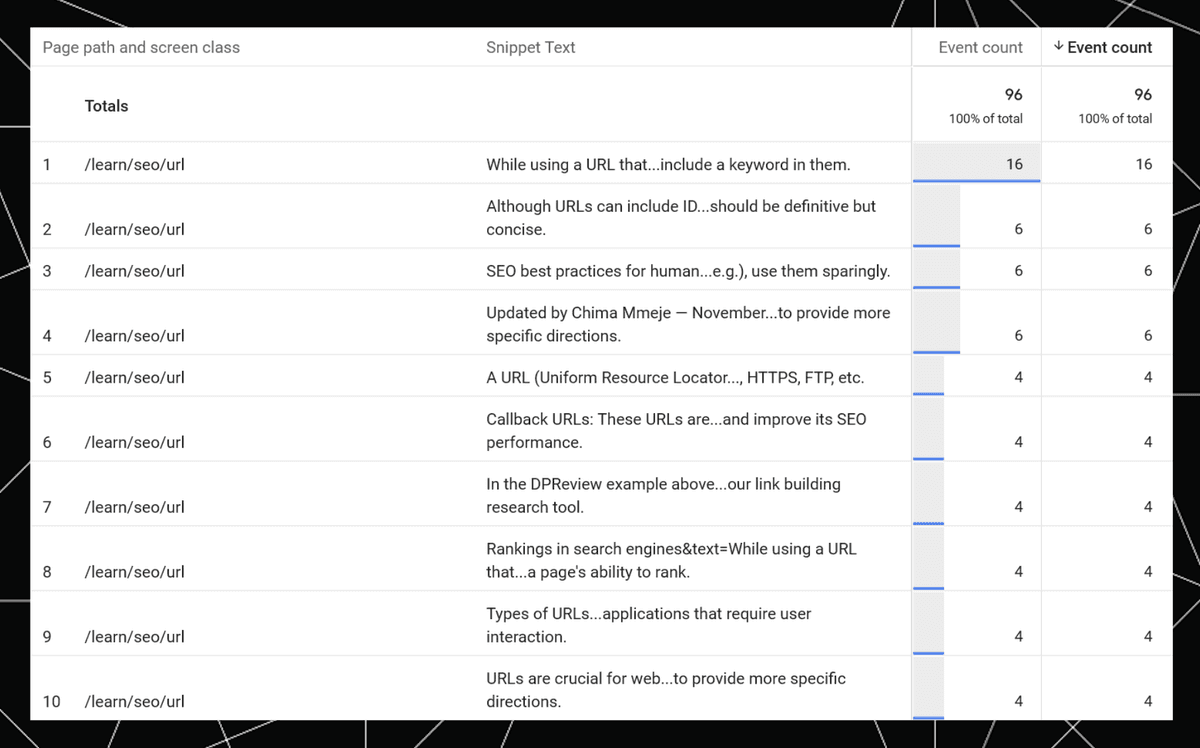Click row 1 page path /learn/seo/url

point(134,164)
